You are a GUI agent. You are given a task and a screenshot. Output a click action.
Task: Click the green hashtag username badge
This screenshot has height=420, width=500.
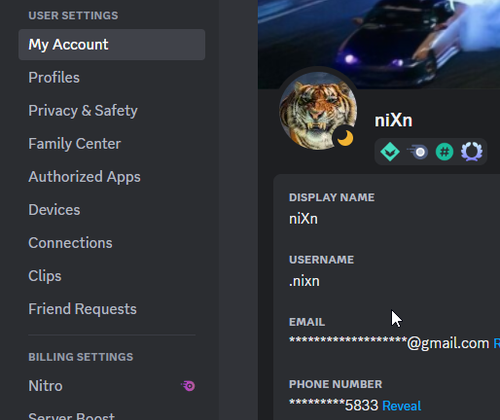pos(445,152)
